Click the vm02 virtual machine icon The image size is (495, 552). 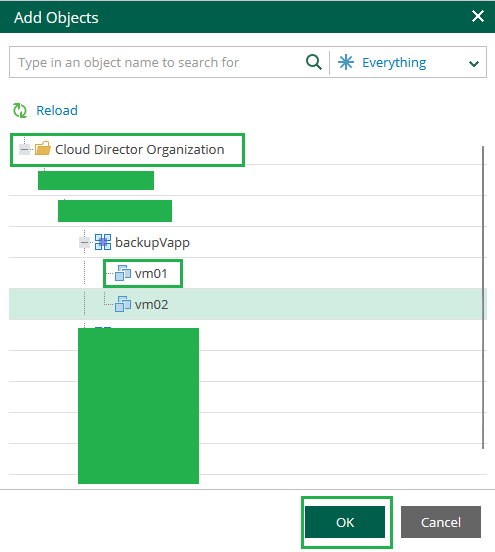tap(123, 304)
